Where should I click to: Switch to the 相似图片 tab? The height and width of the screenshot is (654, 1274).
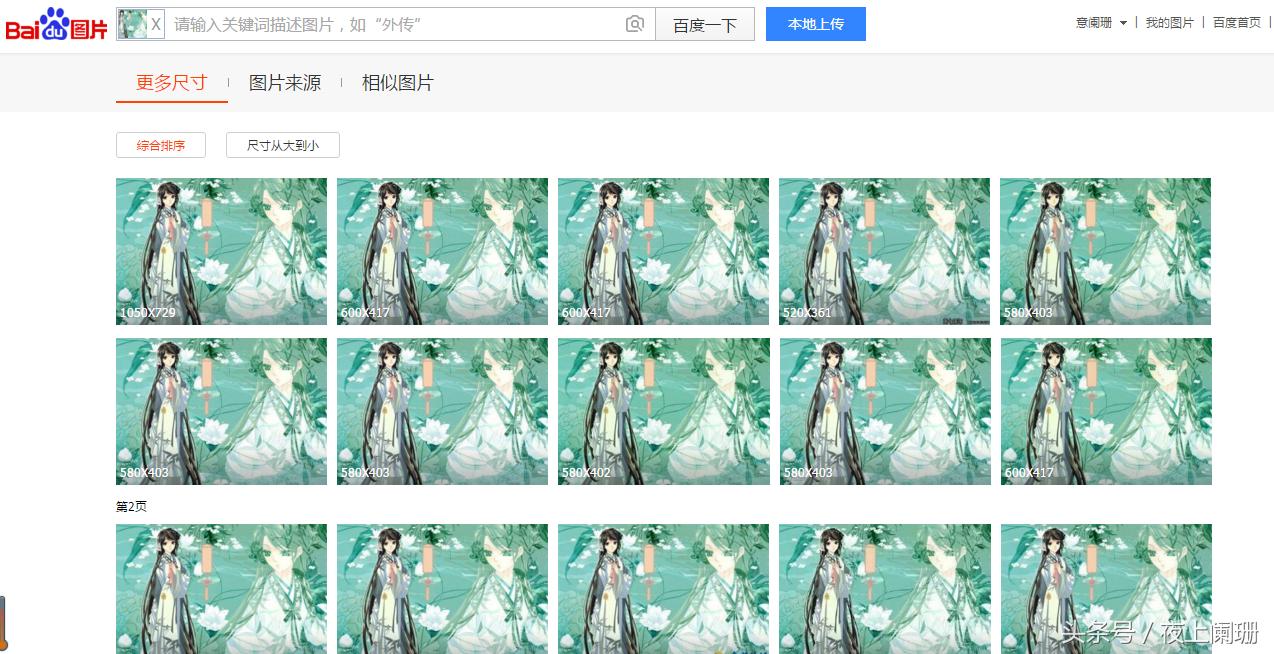click(398, 83)
